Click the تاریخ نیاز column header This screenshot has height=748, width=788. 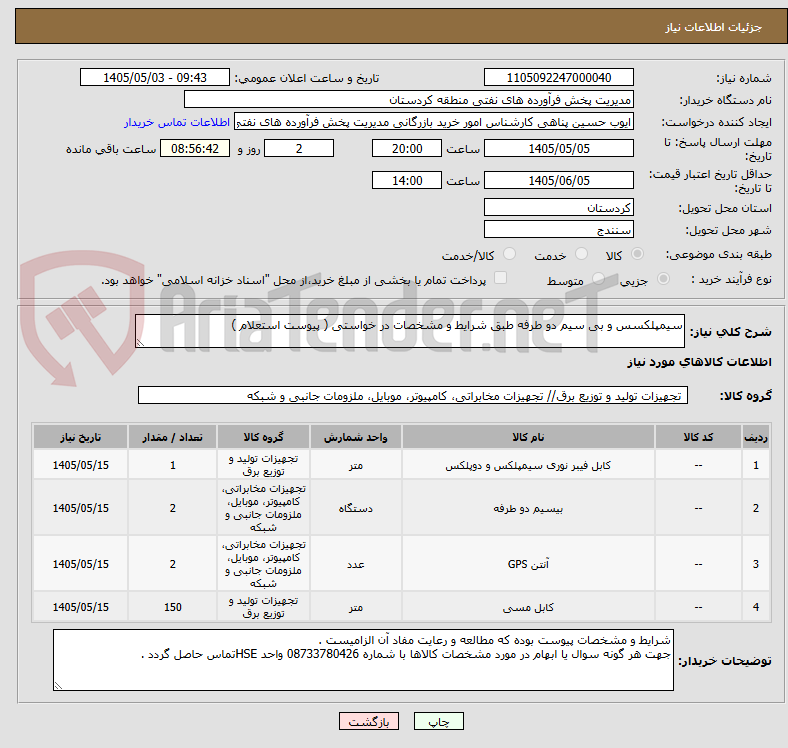[x=80, y=437]
